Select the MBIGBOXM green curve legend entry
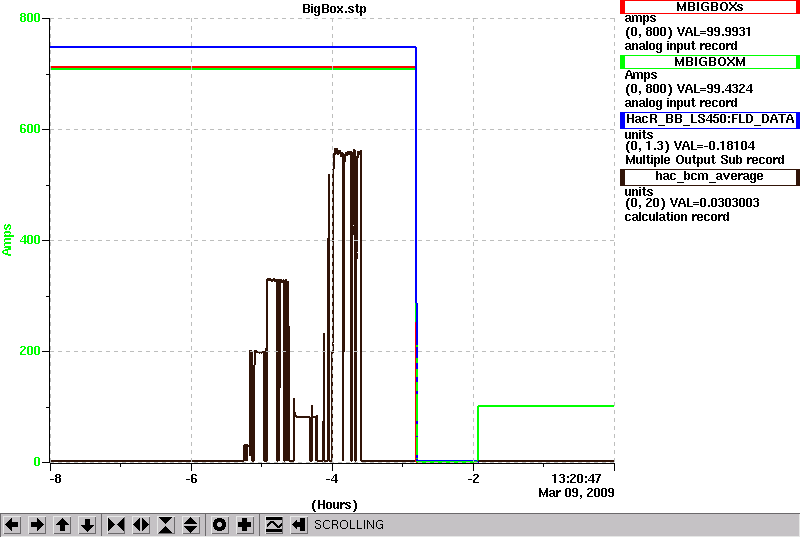The width and height of the screenshot is (800, 537). 710,62
